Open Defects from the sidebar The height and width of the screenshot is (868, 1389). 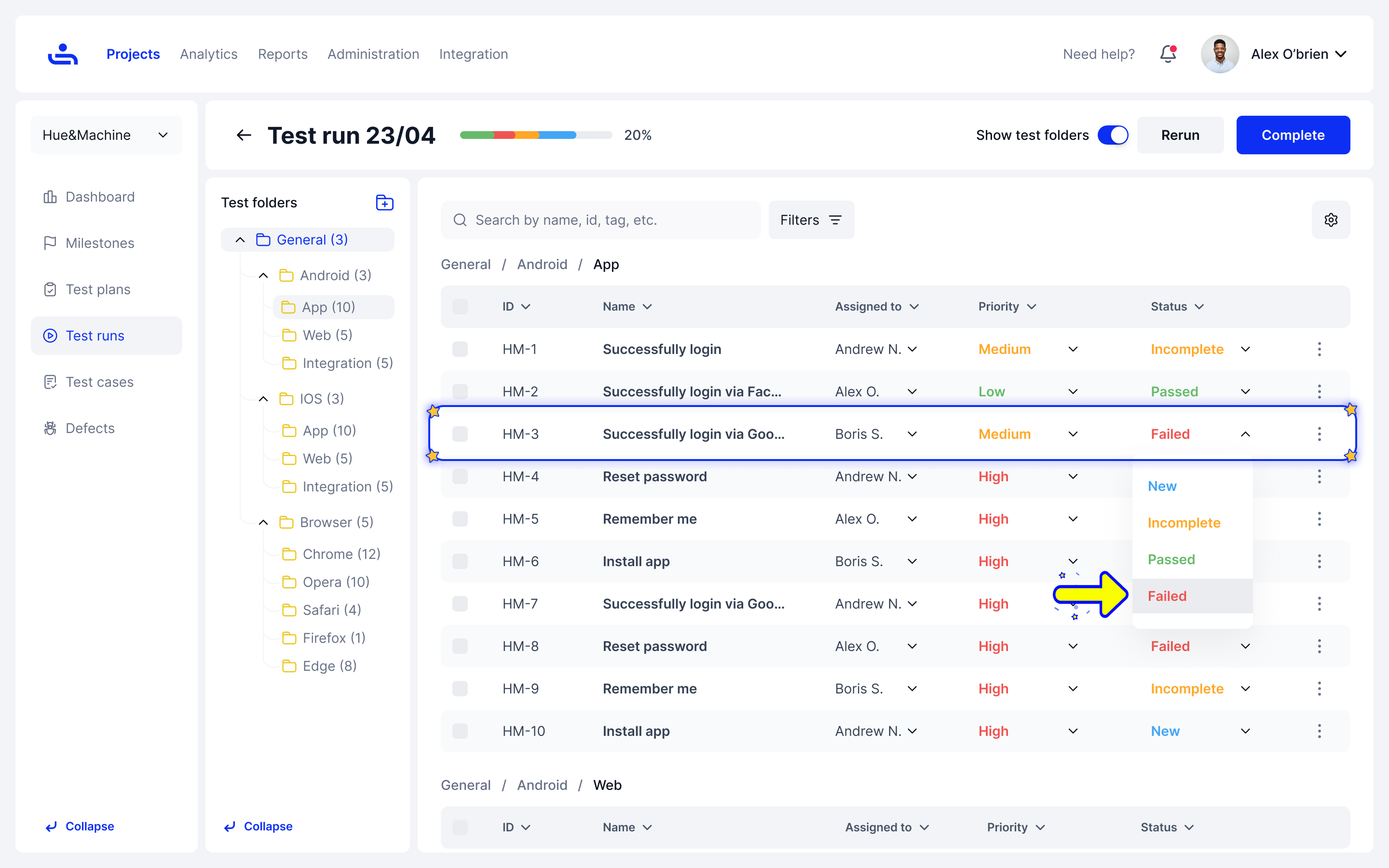coord(90,428)
